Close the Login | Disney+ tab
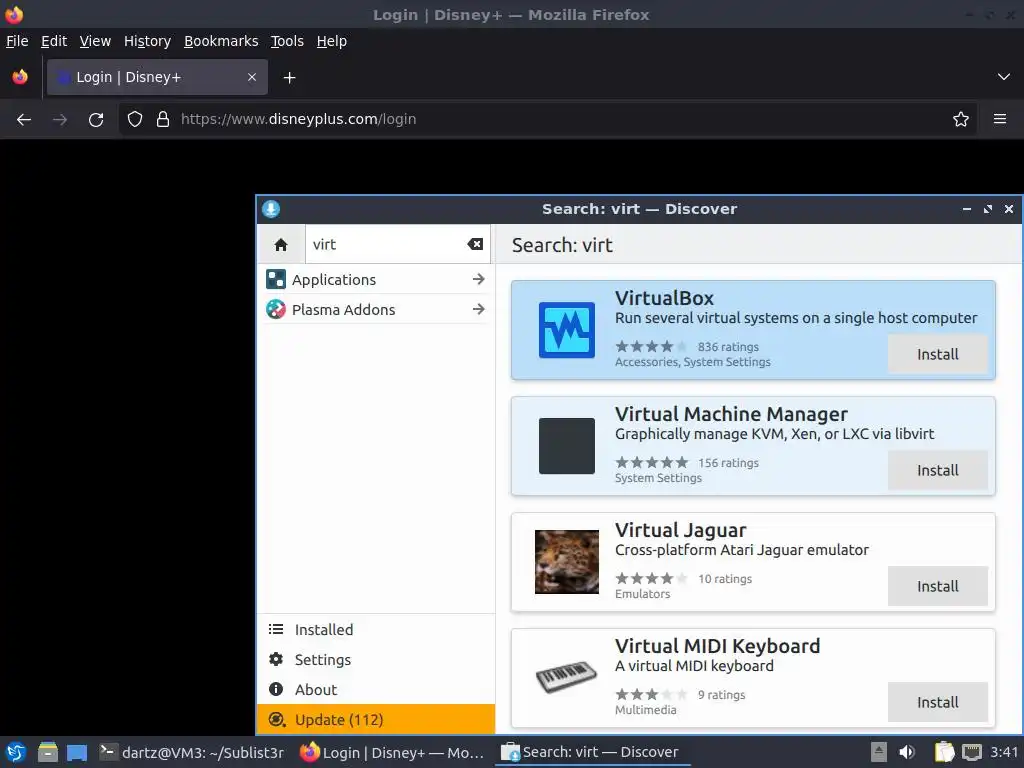The height and width of the screenshot is (768, 1024). point(251,77)
